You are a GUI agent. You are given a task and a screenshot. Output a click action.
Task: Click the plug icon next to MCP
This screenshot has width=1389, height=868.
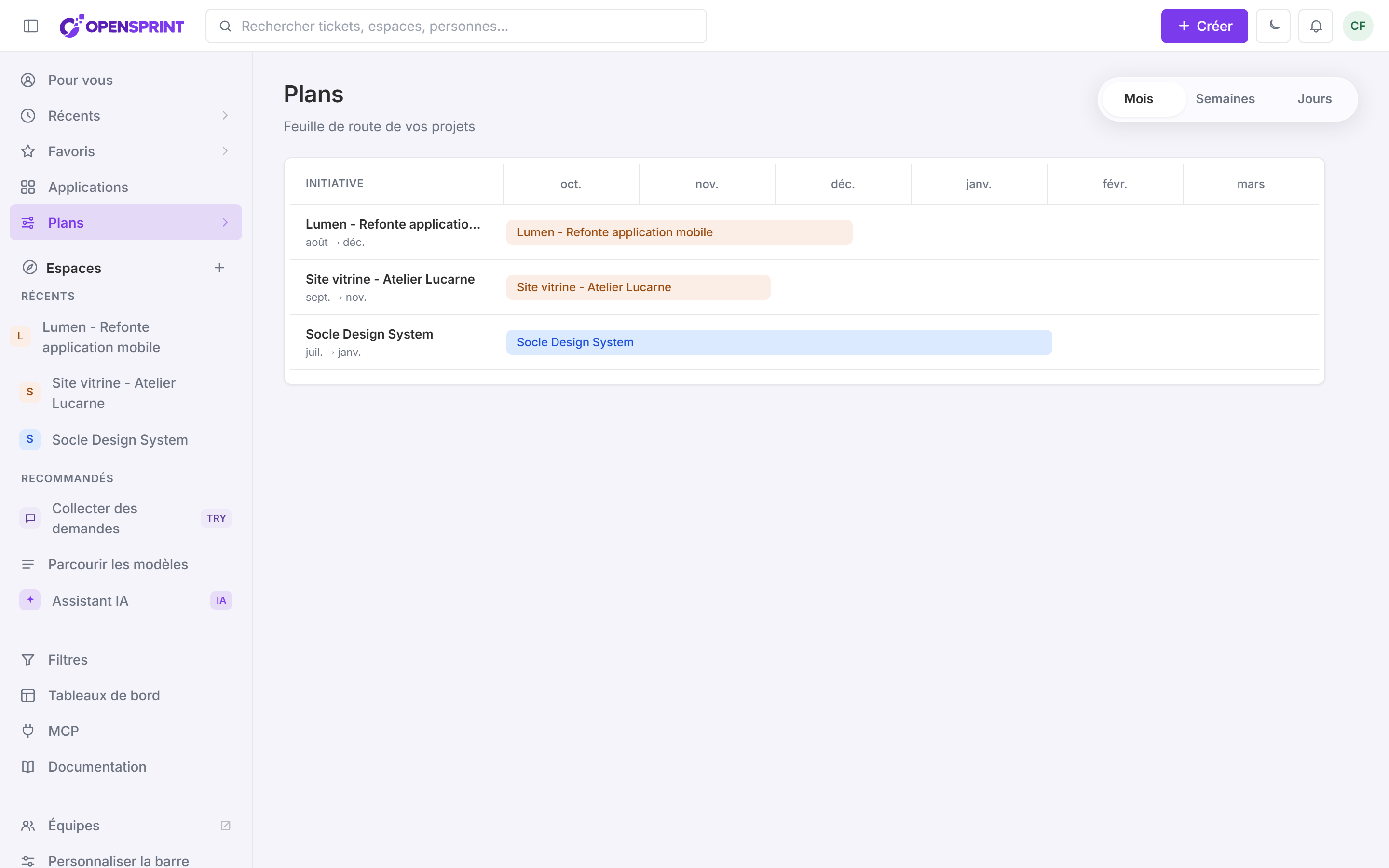(x=27, y=731)
